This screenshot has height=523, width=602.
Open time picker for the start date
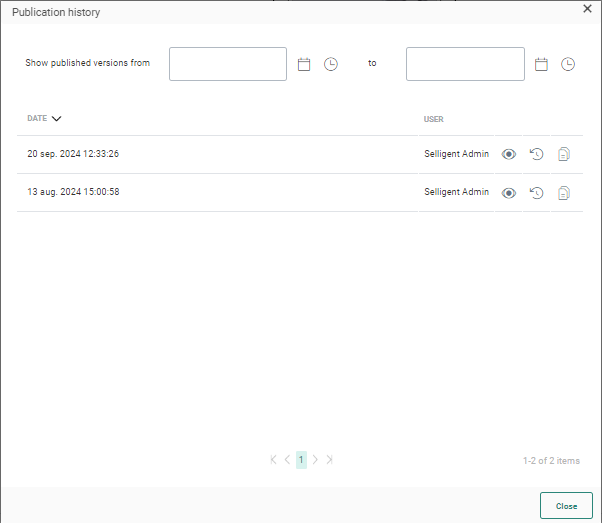331,64
